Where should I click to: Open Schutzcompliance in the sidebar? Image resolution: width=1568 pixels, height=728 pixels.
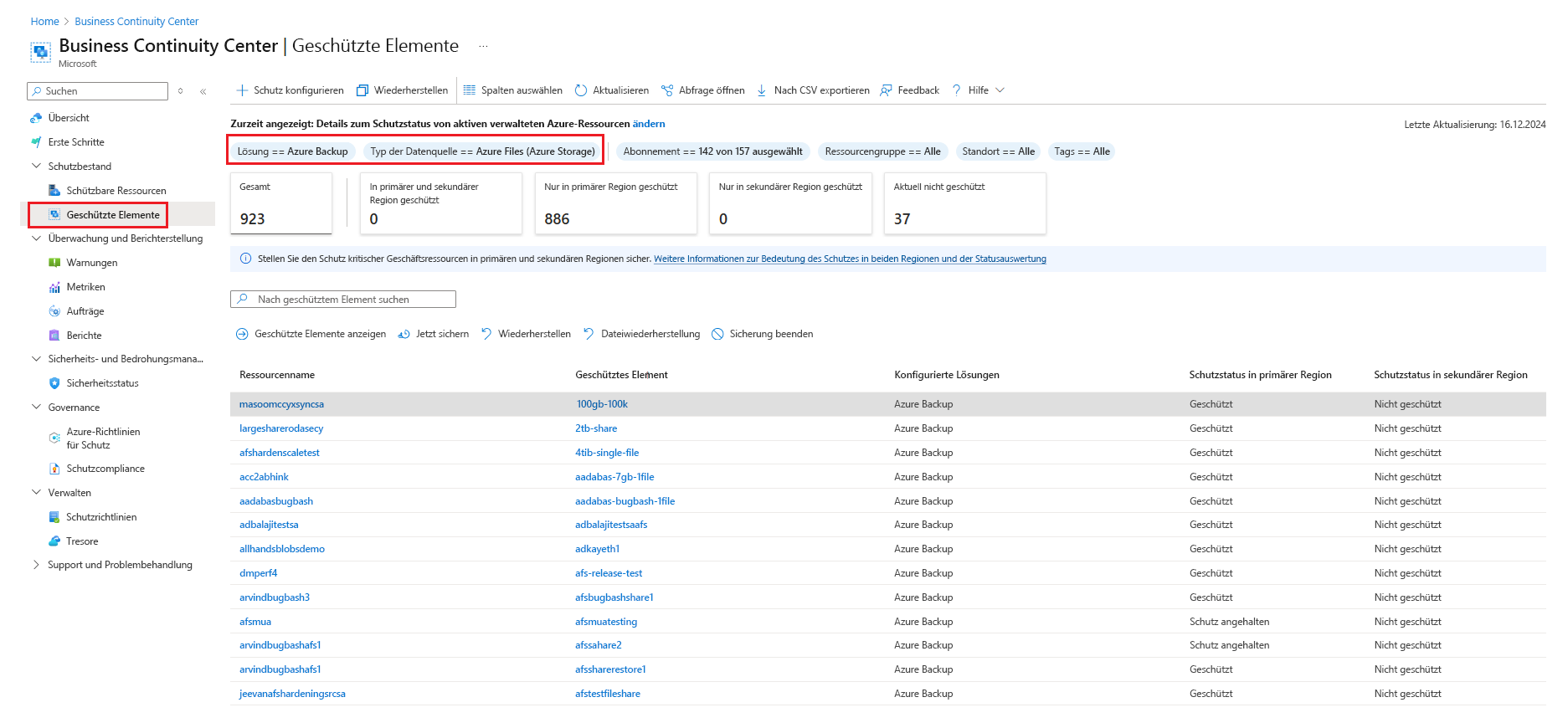coord(105,469)
